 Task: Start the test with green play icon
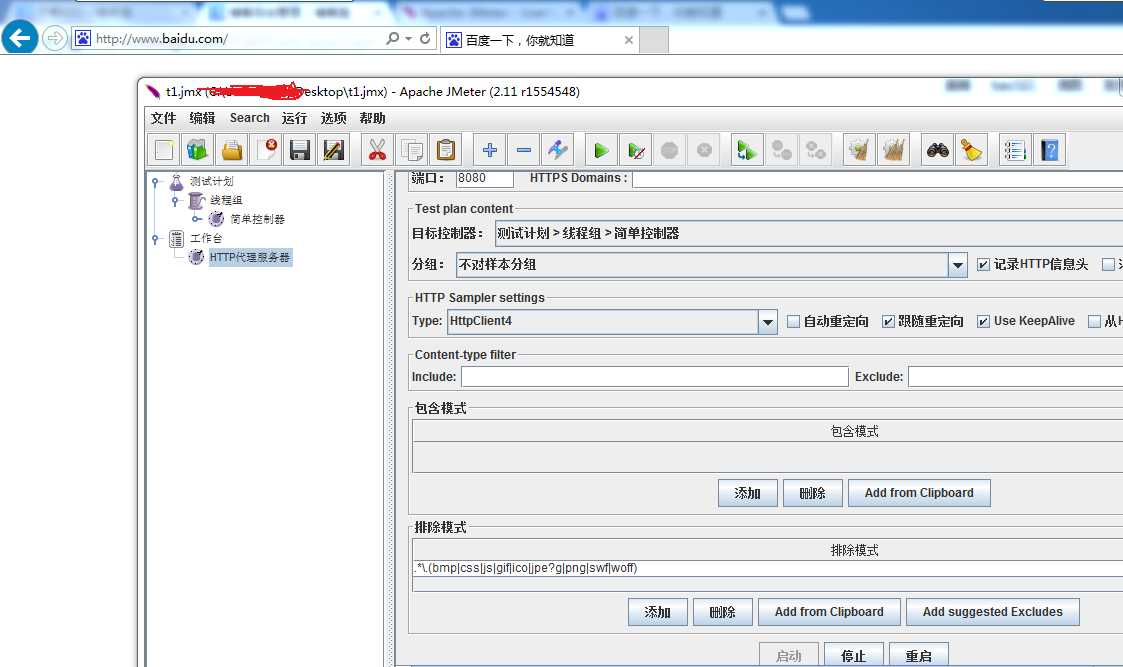click(602, 150)
